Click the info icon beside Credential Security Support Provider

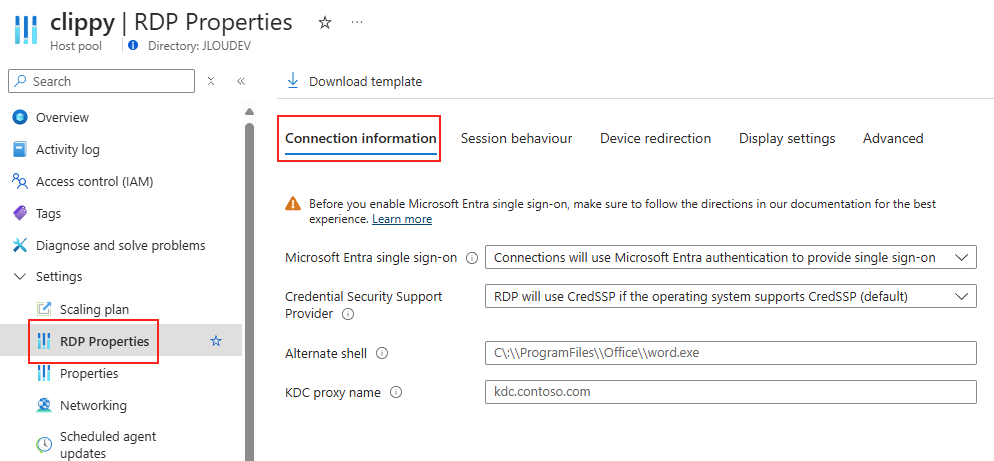348,313
